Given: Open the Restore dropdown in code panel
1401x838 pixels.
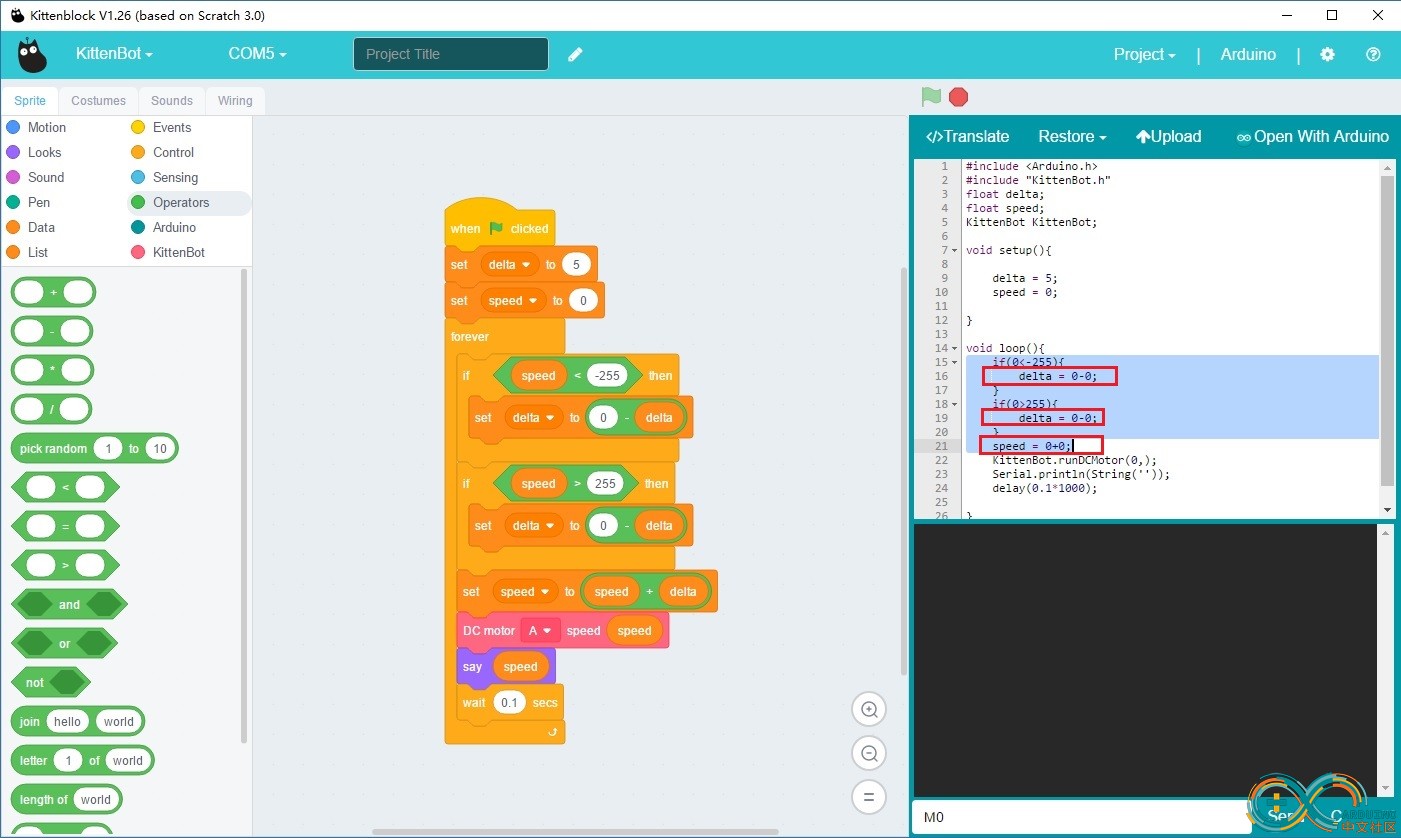Looking at the screenshot, I should pos(1072,137).
